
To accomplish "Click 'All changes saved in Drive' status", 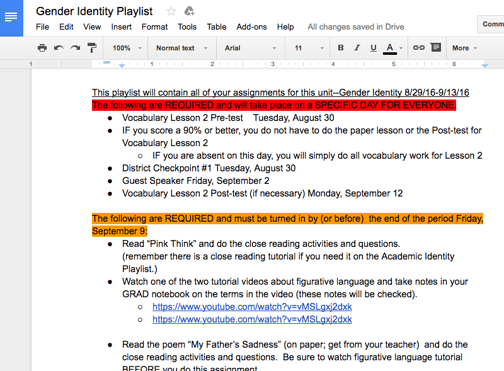I will click(x=356, y=27).
